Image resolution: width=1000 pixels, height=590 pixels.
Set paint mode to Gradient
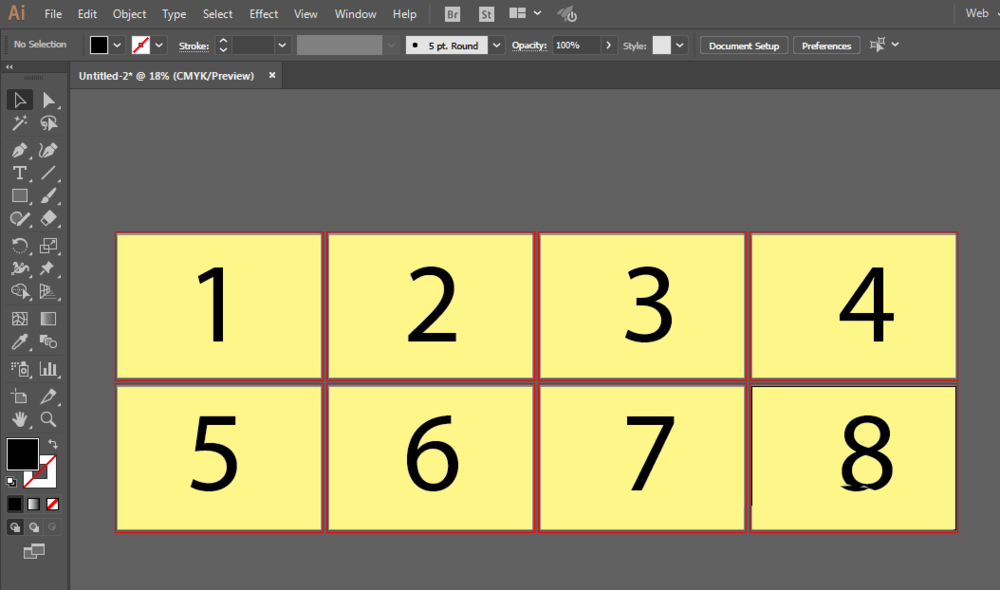coord(34,504)
